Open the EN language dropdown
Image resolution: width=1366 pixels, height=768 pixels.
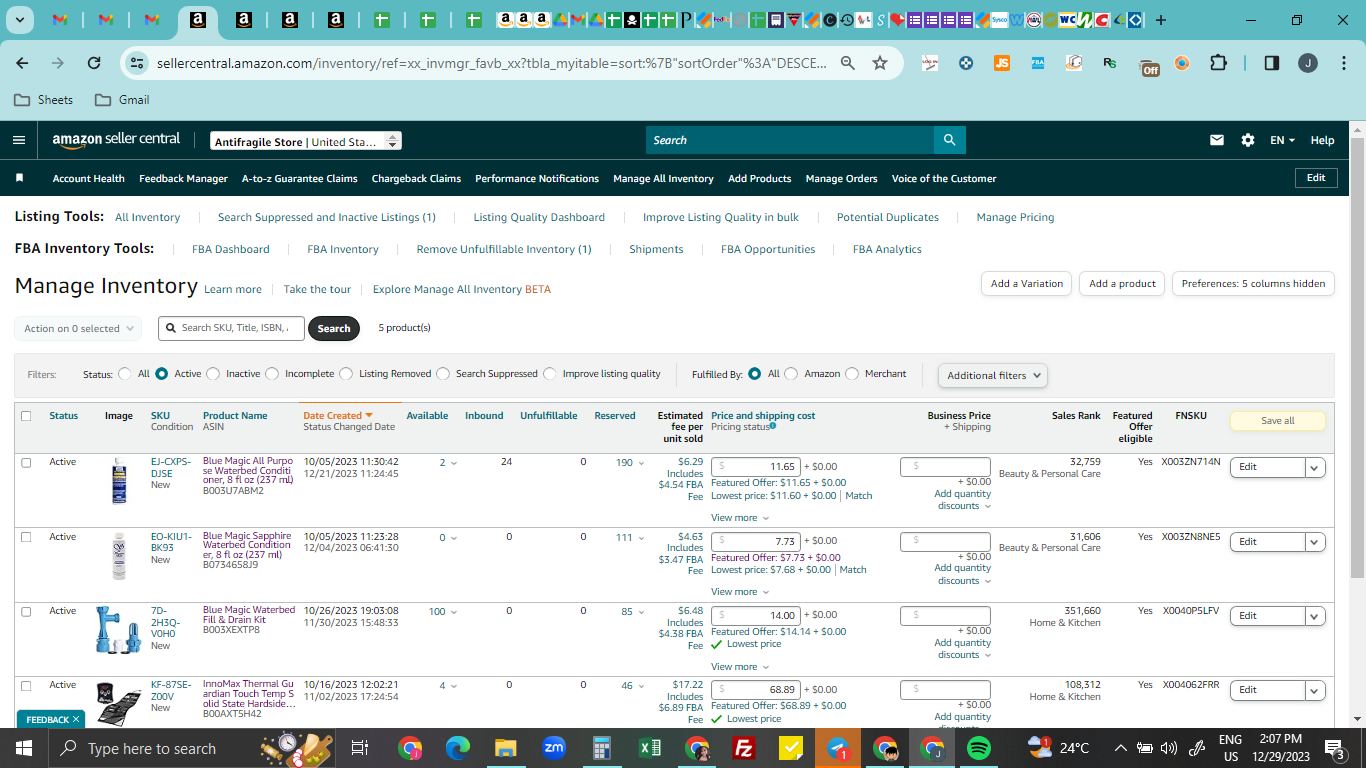click(1283, 140)
